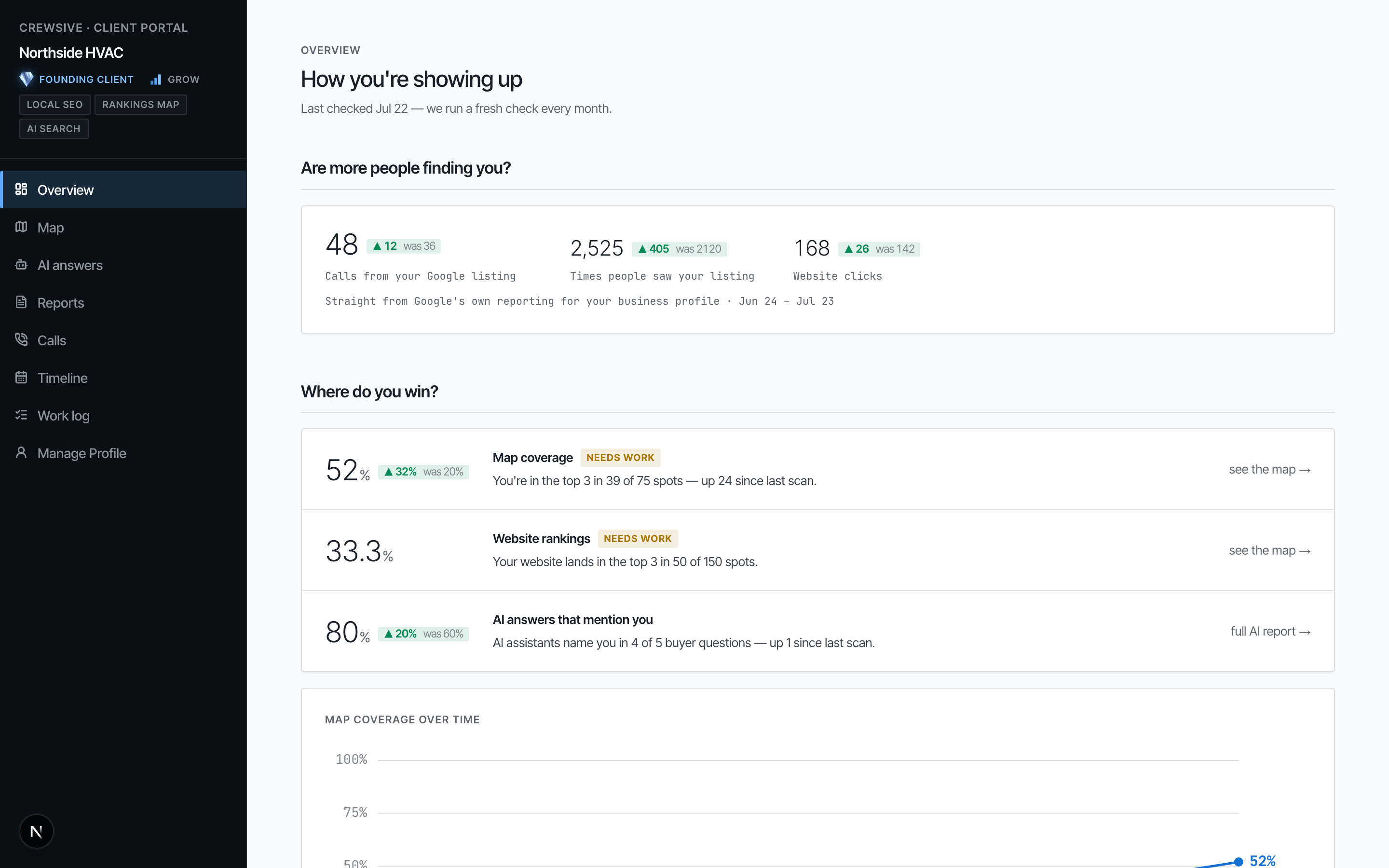Click NEEDS WORK badge beside Map coverage
The image size is (1389, 868).
pos(620,458)
